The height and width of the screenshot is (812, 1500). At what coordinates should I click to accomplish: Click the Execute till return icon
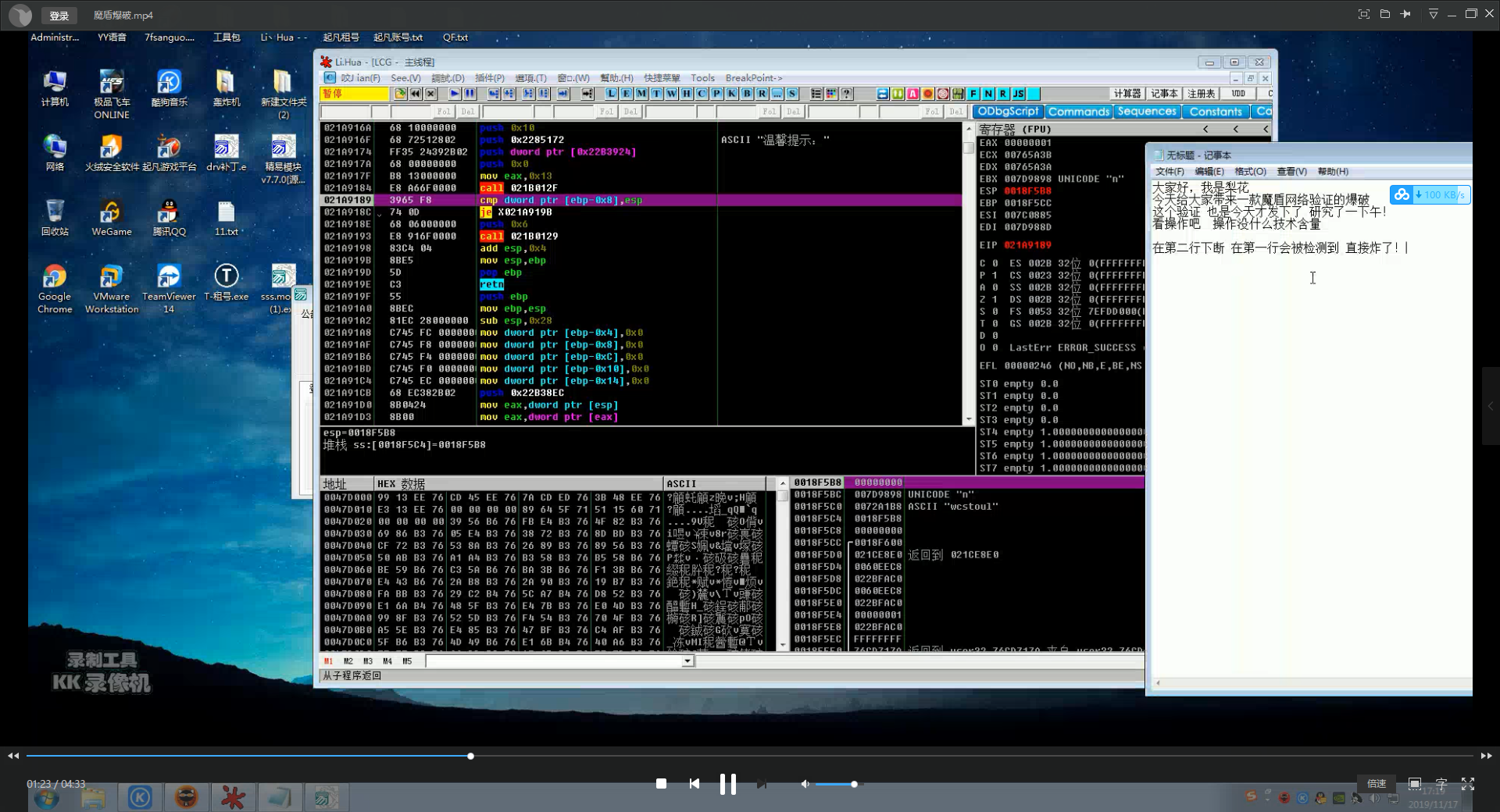click(562, 94)
